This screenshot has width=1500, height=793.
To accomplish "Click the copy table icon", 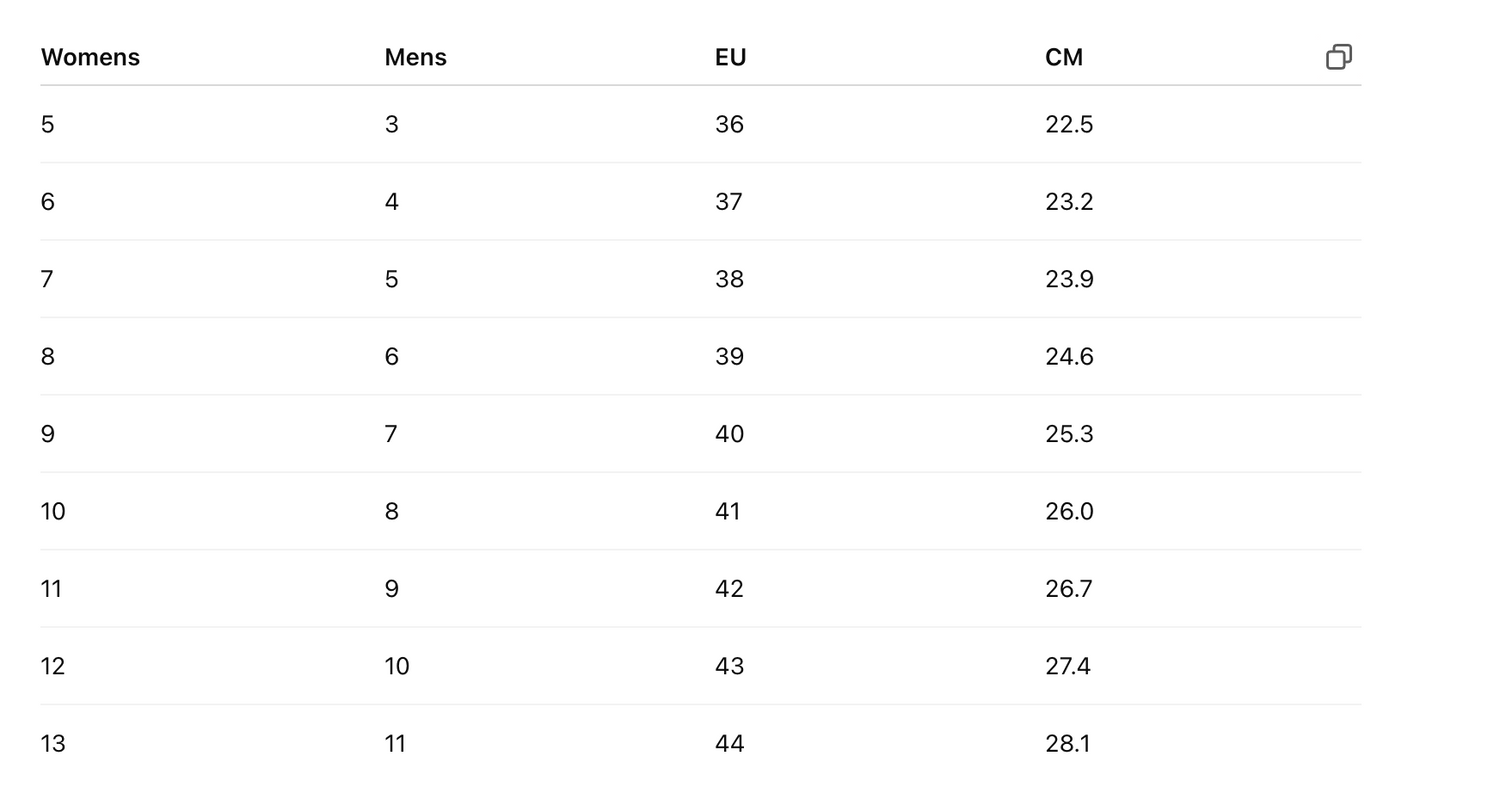I will tap(1338, 57).
